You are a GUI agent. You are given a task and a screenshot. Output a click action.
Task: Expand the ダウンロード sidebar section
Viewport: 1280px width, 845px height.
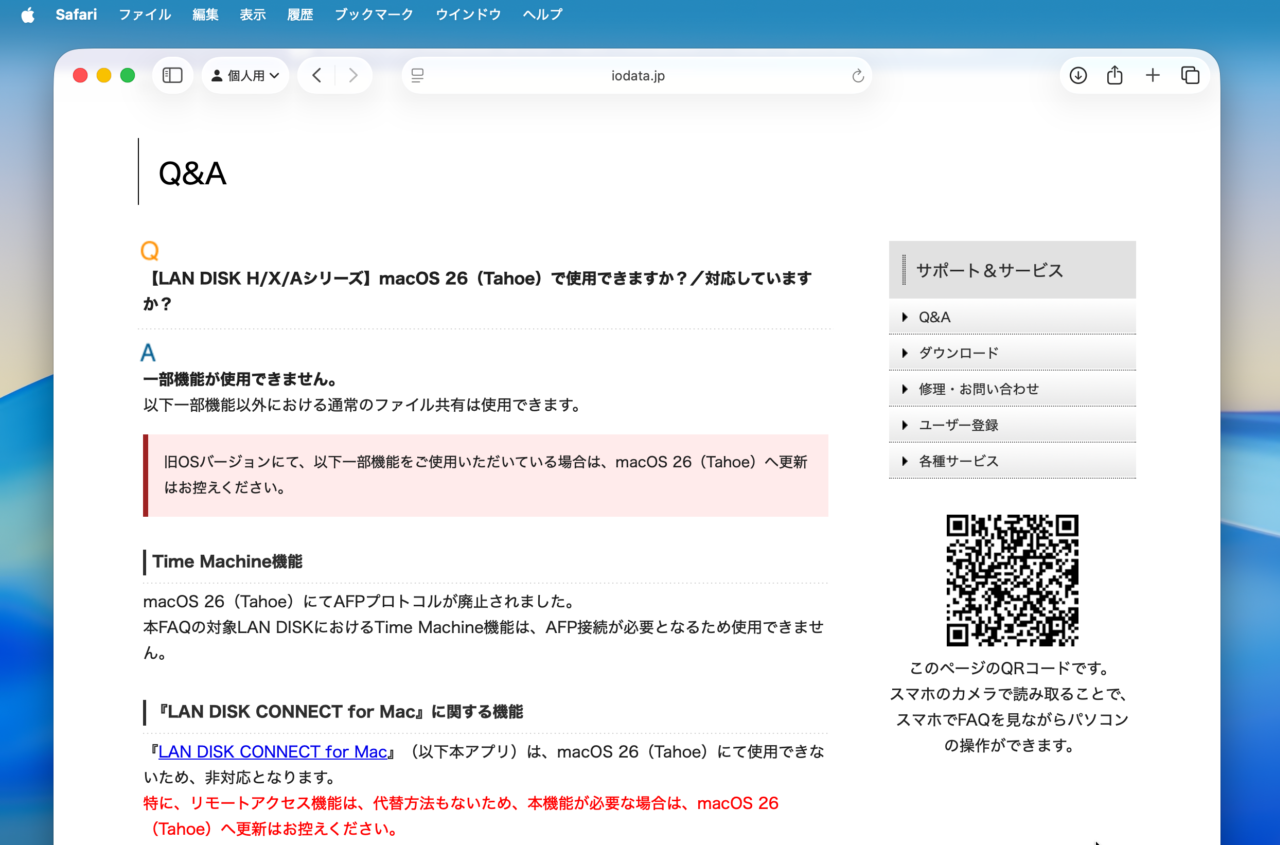[x=956, y=353]
